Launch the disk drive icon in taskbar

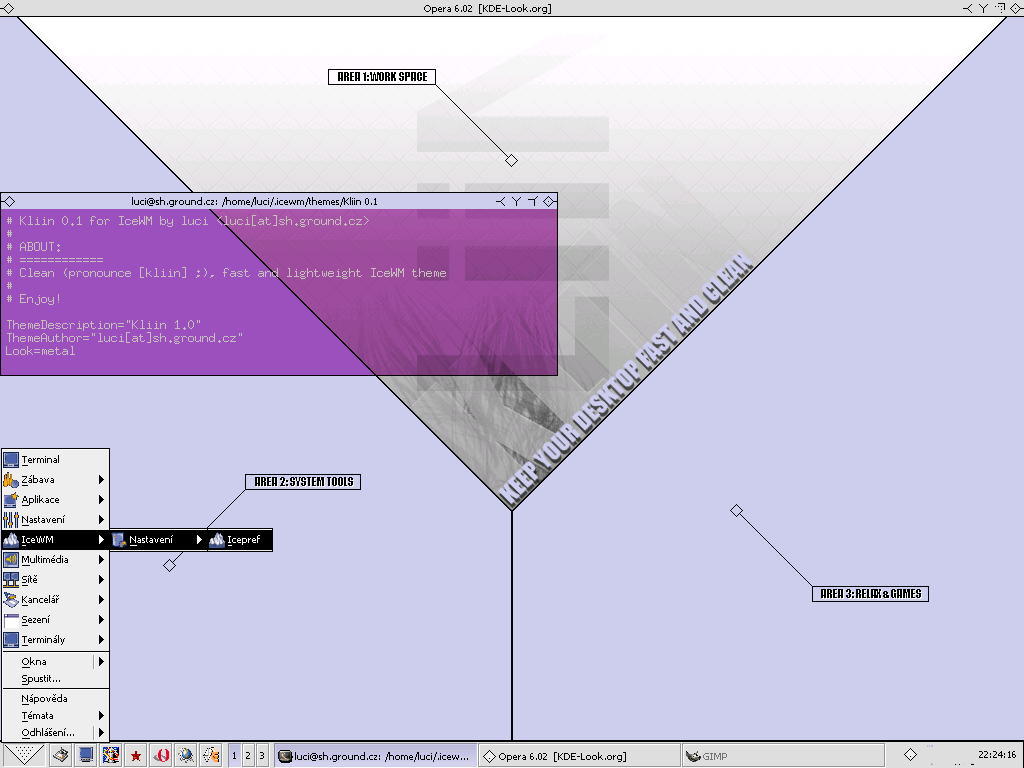[61, 756]
